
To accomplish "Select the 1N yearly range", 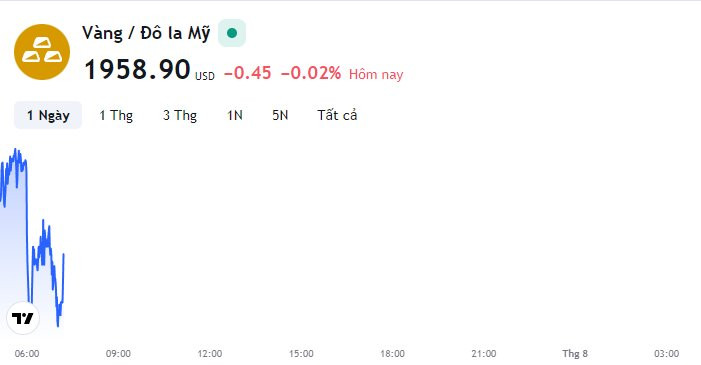I will point(235,115).
